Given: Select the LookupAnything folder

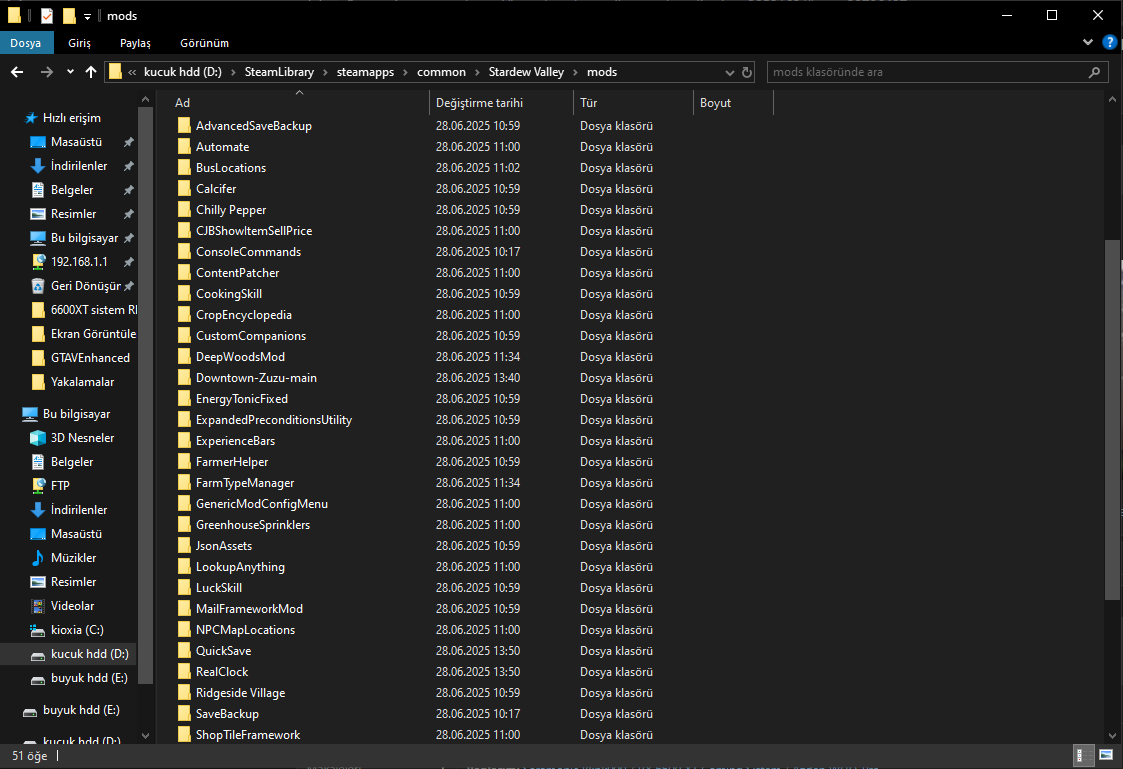Looking at the screenshot, I should 241,566.
